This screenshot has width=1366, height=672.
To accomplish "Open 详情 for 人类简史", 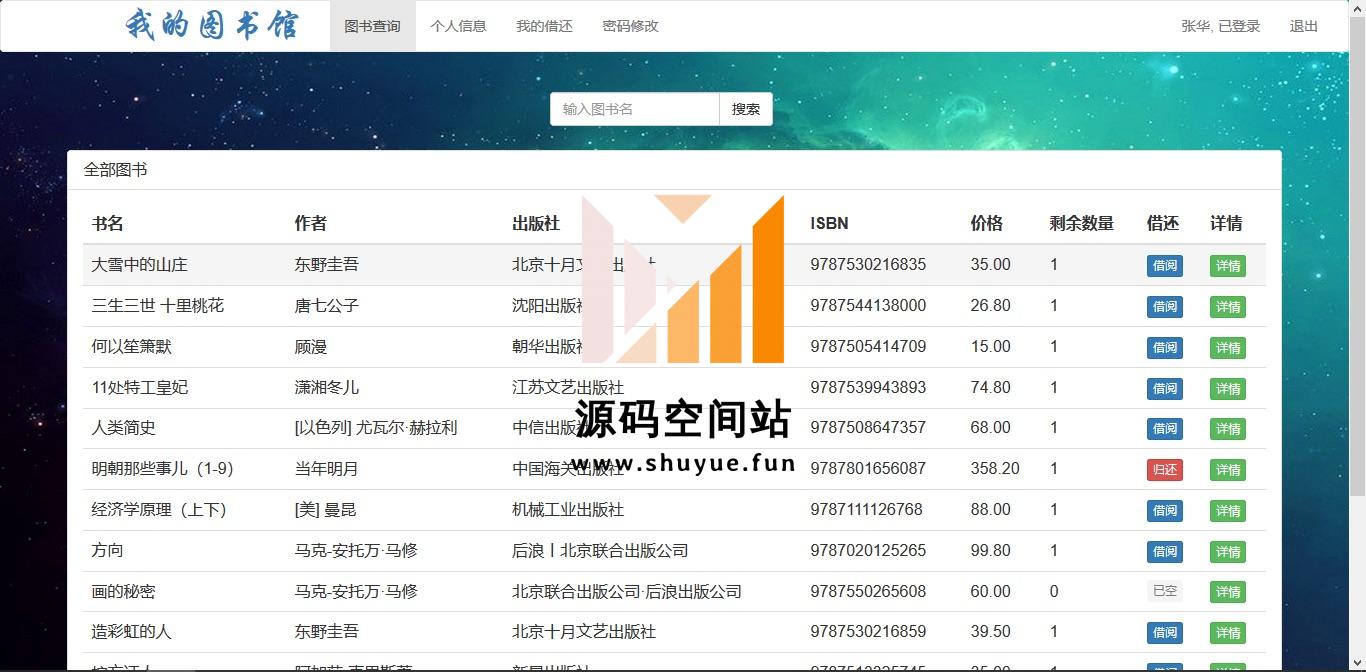I will 1227,429.
